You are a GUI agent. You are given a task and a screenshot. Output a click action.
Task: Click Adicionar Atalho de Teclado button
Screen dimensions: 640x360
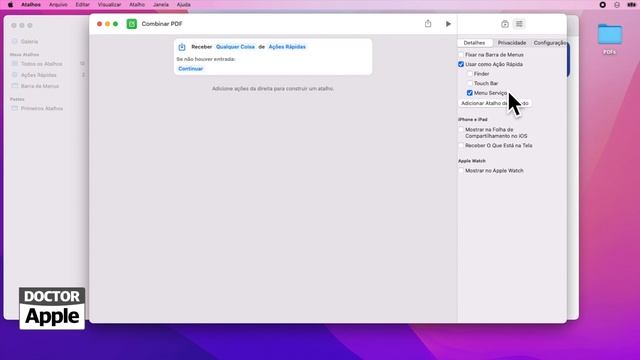pyautogui.click(x=495, y=103)
